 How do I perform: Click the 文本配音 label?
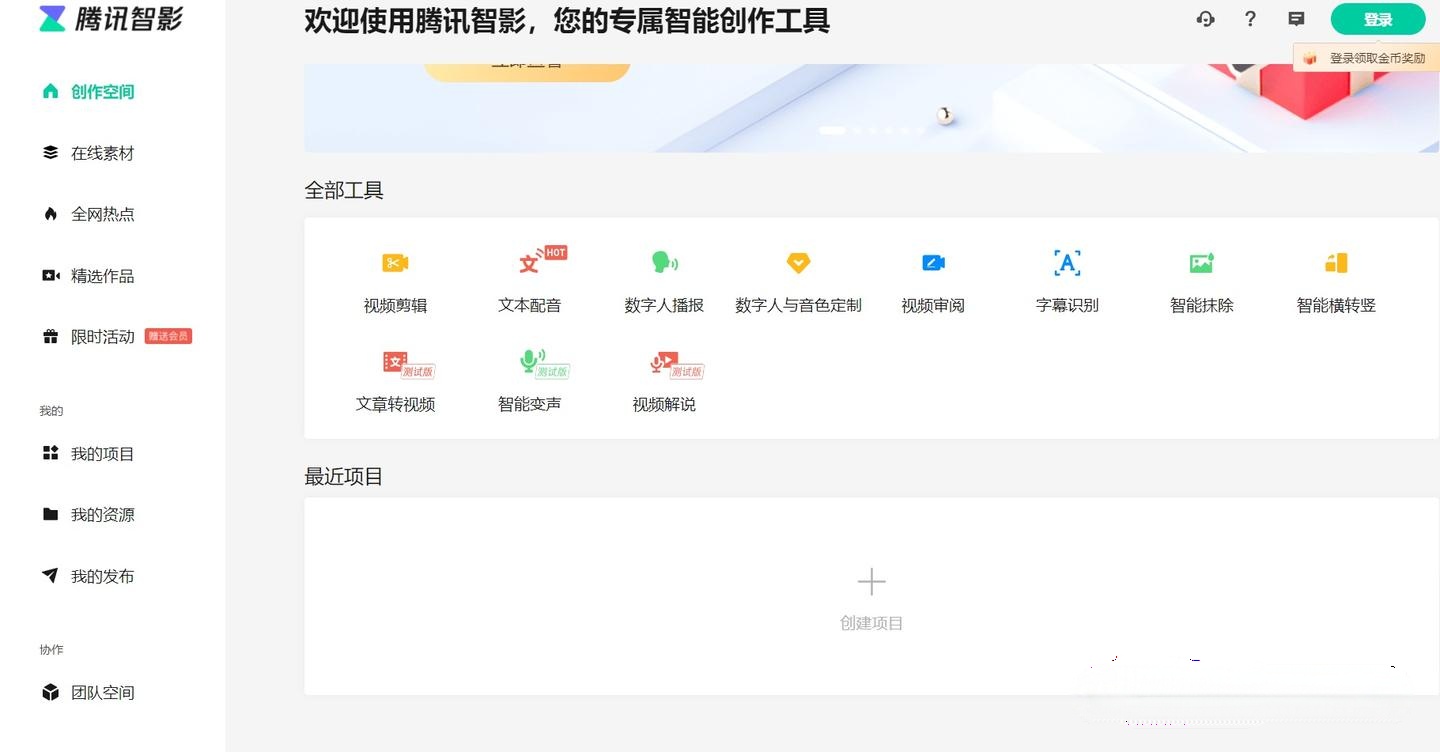(529, 306)
